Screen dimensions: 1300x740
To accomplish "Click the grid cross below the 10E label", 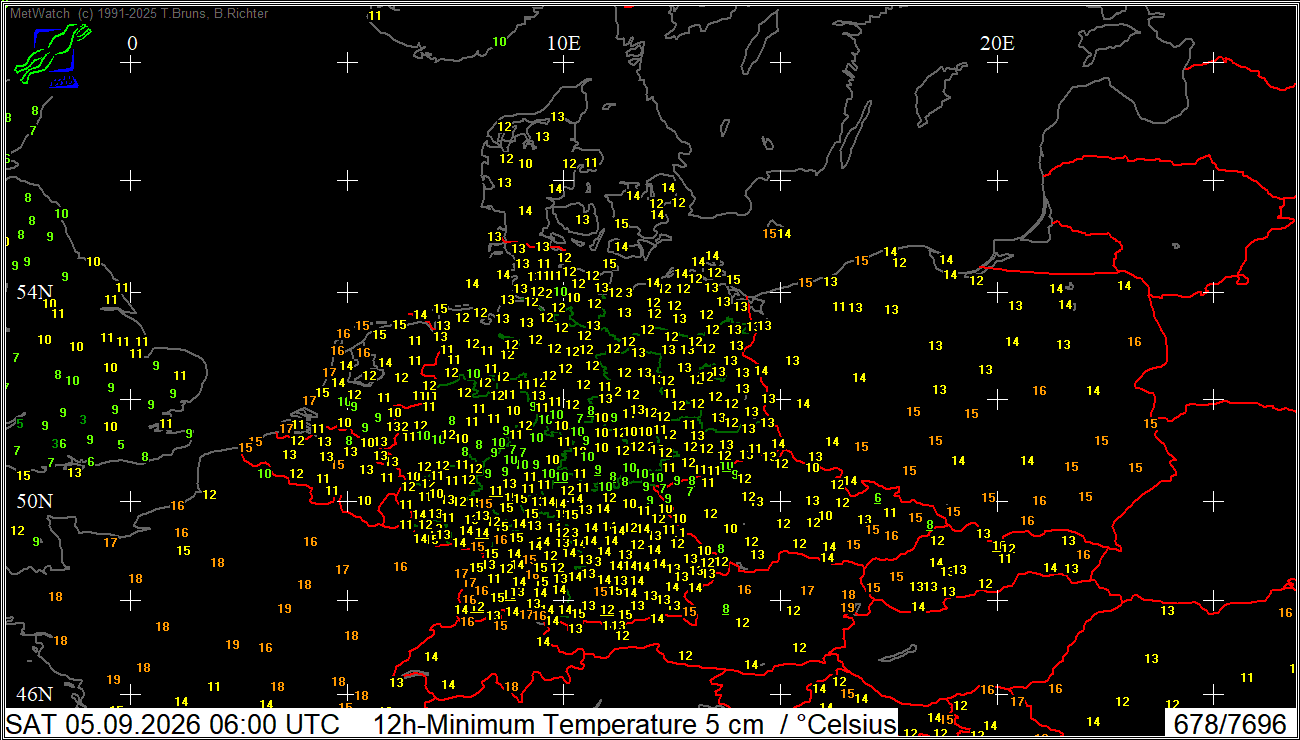I will click(564, 63).
